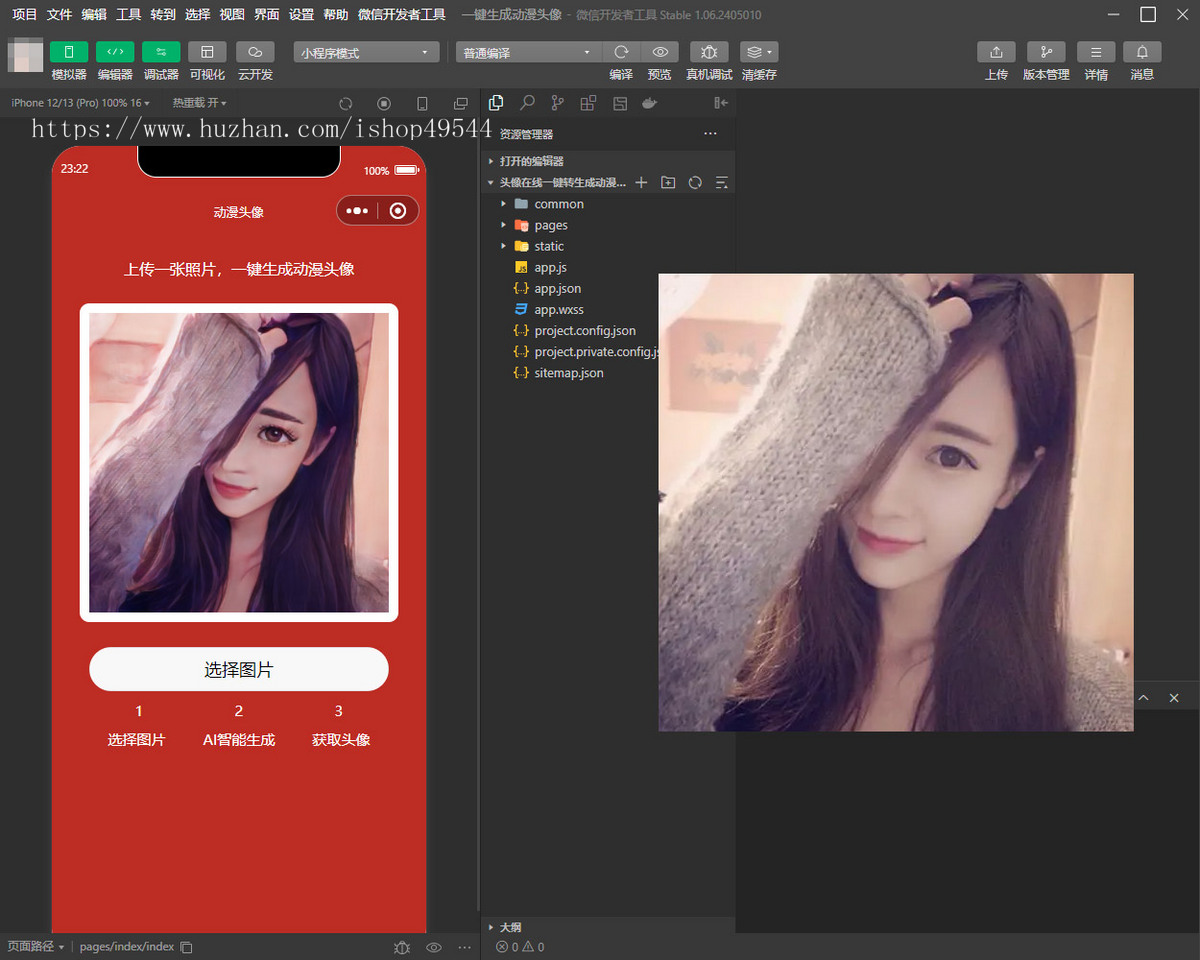1200x960 pixels.
Task: Open the Explorer files icon
Action: [496, 102]
